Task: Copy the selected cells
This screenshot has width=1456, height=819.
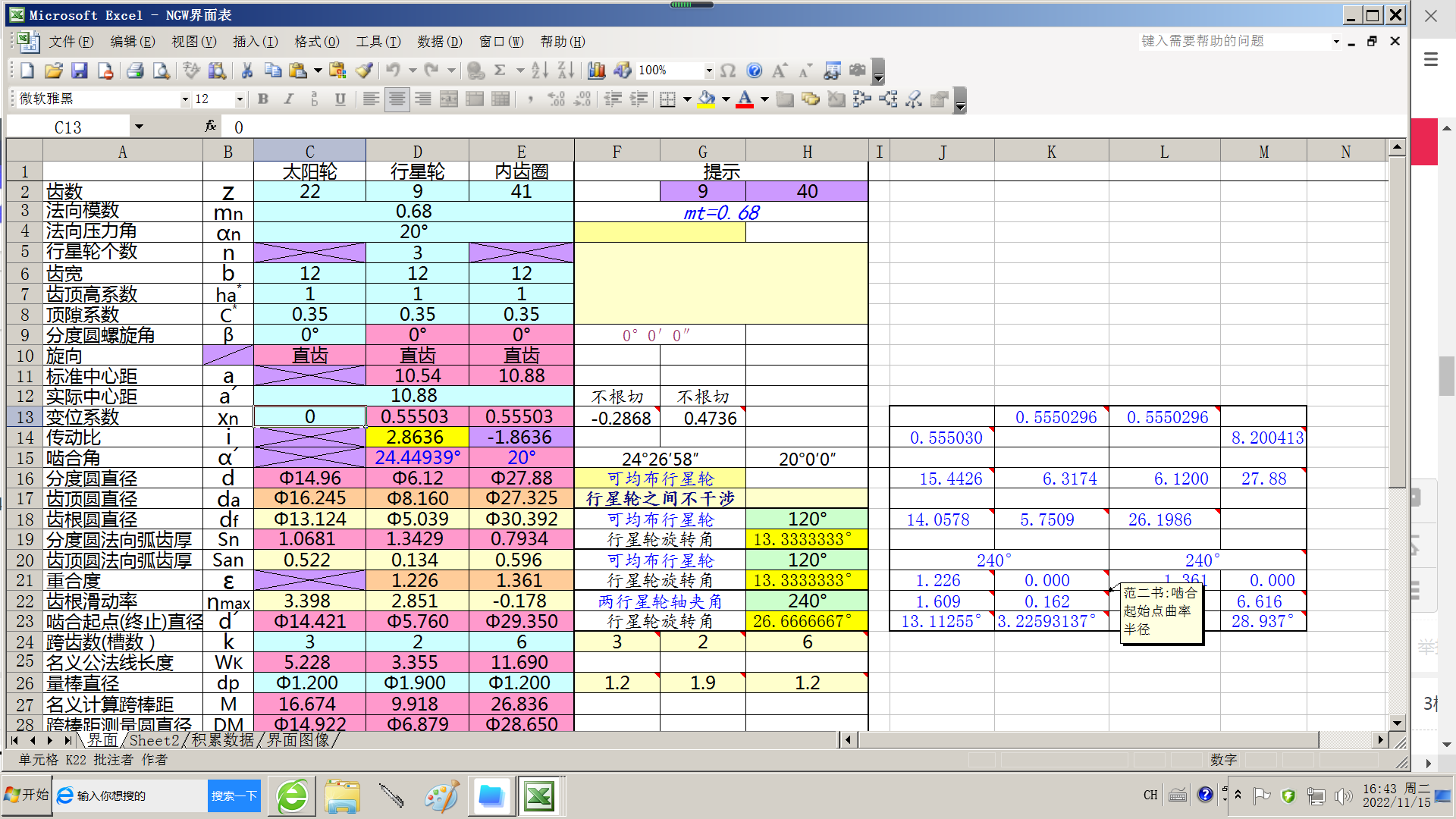Action: click(x=272, y=71)
